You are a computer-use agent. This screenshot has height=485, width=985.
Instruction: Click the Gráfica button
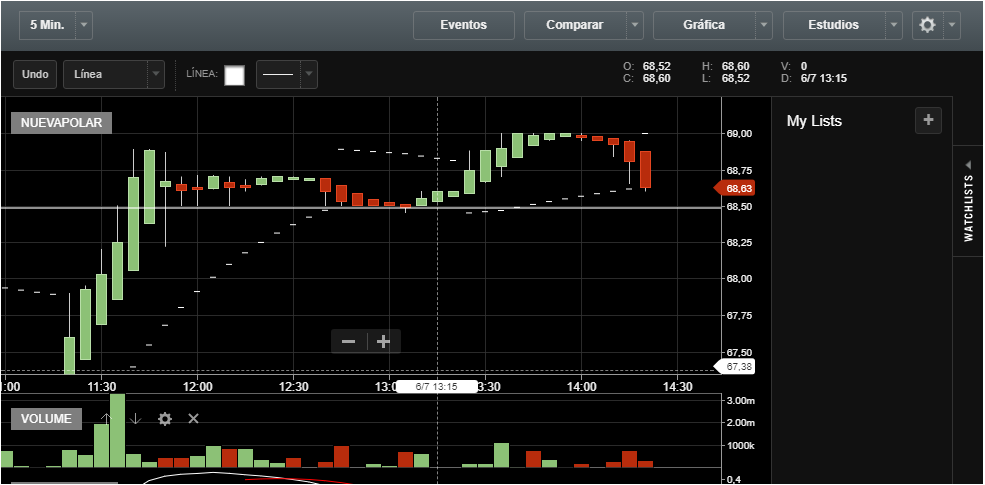(704, 25)
